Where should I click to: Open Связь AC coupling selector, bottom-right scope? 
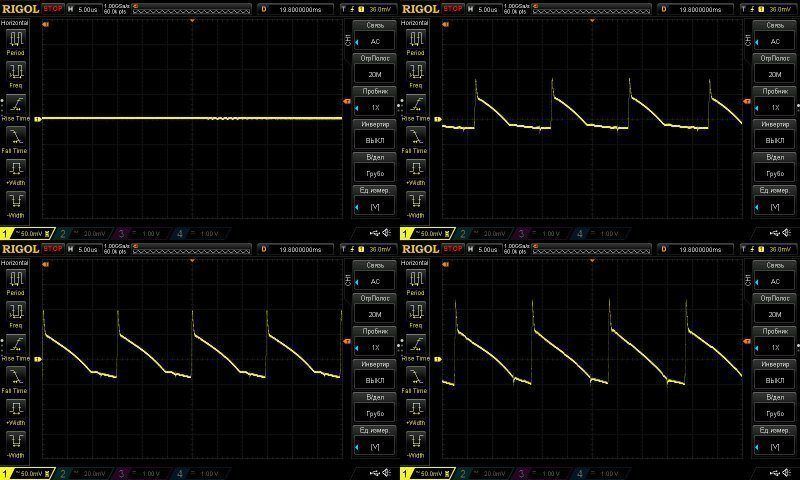tap(775, 275)
